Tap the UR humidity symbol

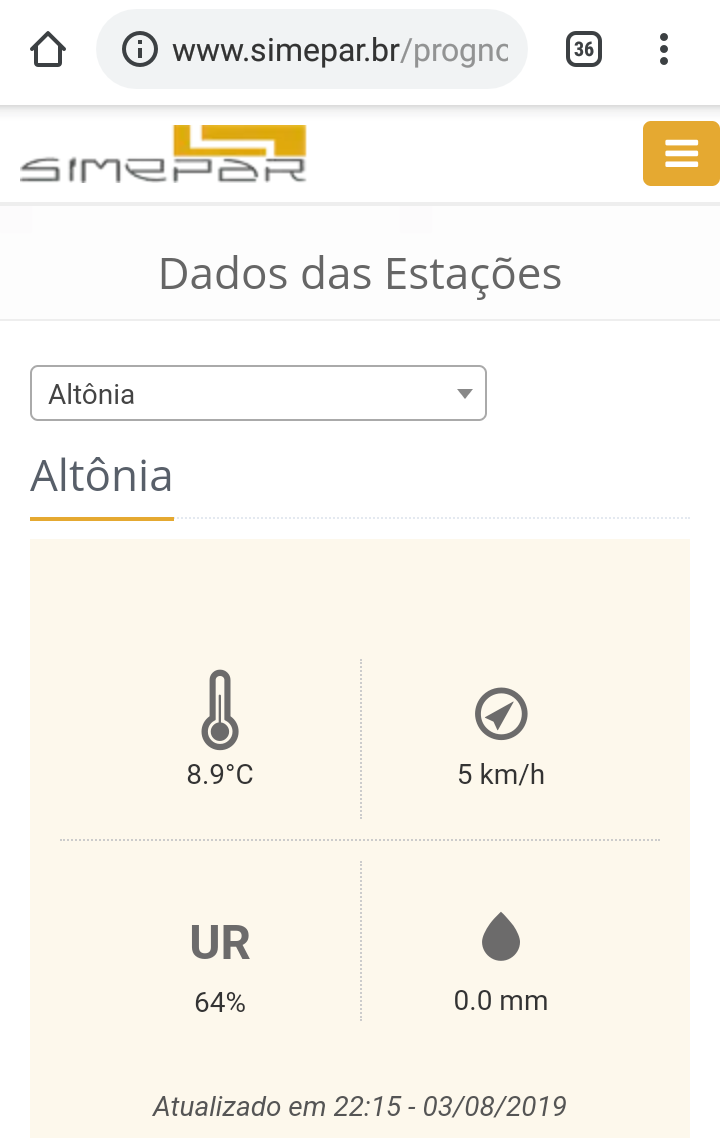click(220, 943)
